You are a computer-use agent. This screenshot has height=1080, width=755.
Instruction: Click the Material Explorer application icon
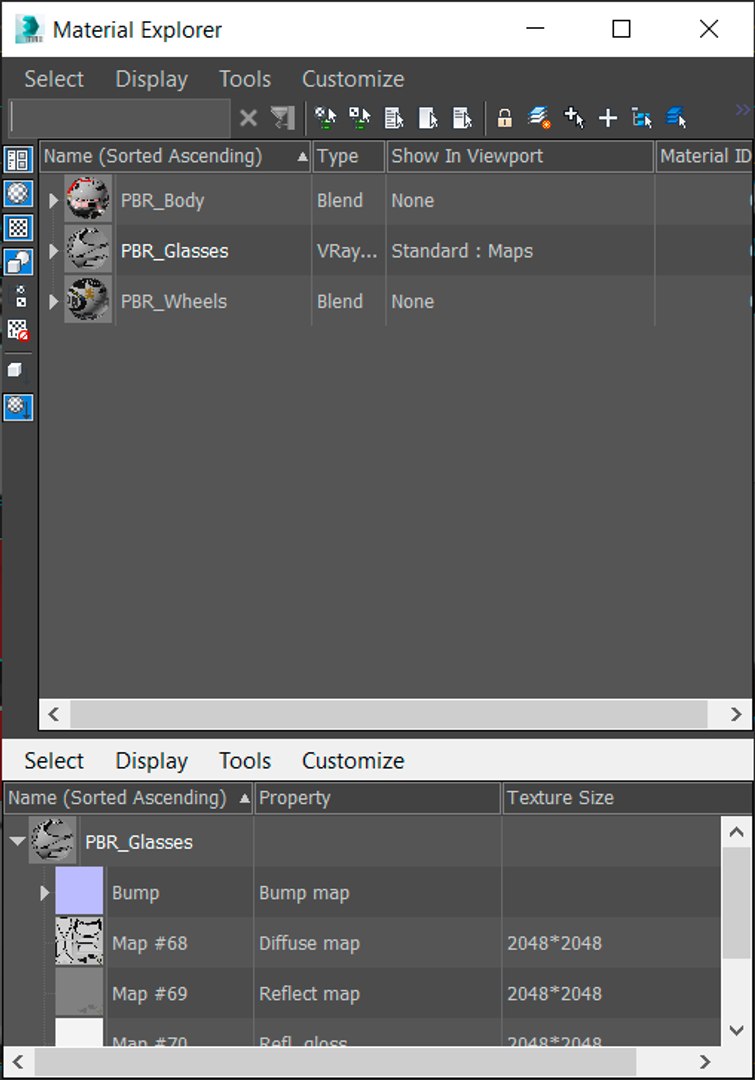pos(29,29)
